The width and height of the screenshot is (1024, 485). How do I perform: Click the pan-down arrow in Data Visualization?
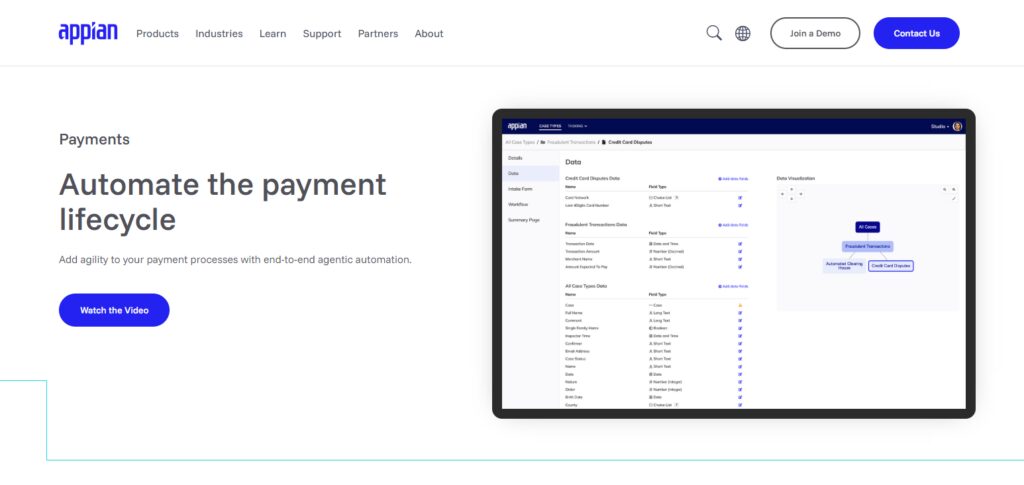point(792,198)
